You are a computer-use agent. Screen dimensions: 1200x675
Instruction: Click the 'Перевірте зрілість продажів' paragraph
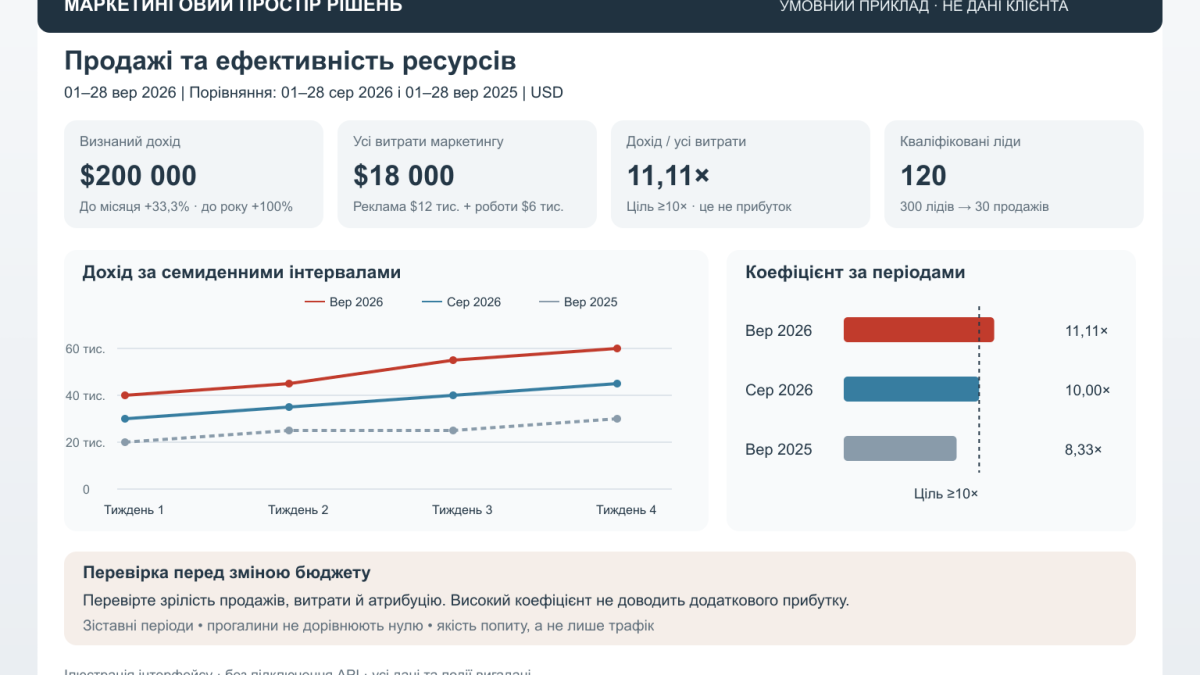[x=466, y=601]
